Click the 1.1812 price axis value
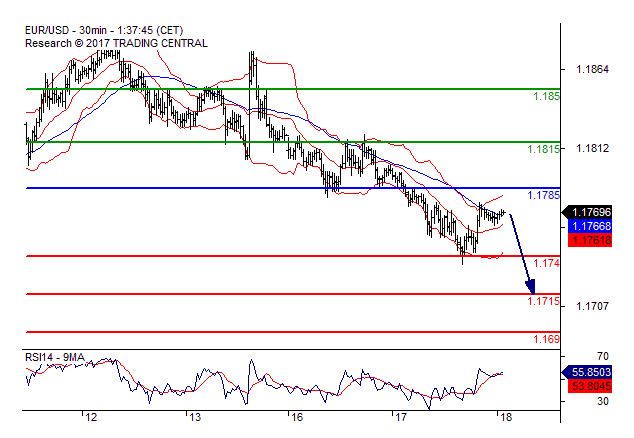Screen dimensions: 634x438 point(592,148)
